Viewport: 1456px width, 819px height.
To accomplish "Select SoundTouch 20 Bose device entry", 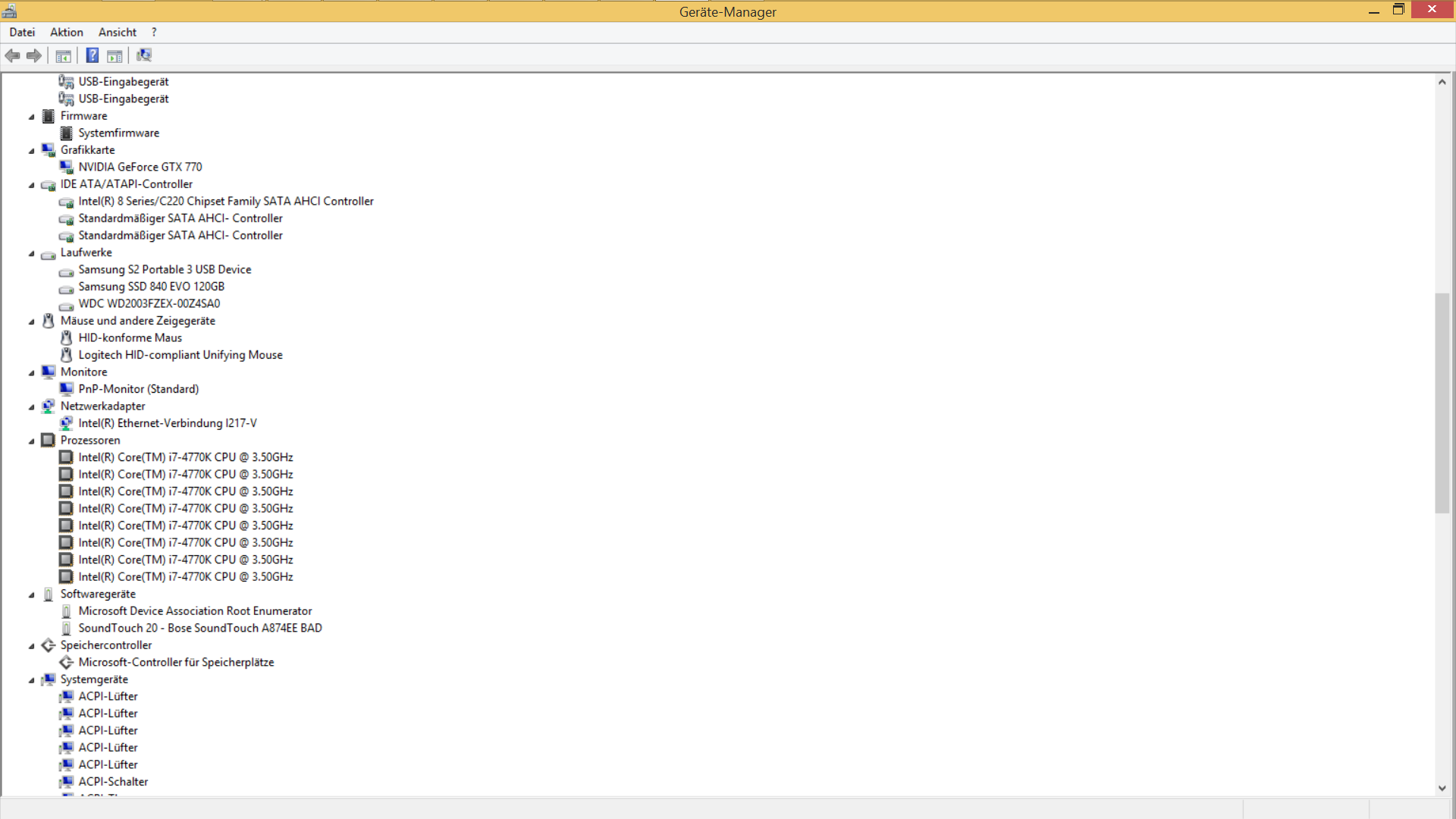I will tap(199, 628).
